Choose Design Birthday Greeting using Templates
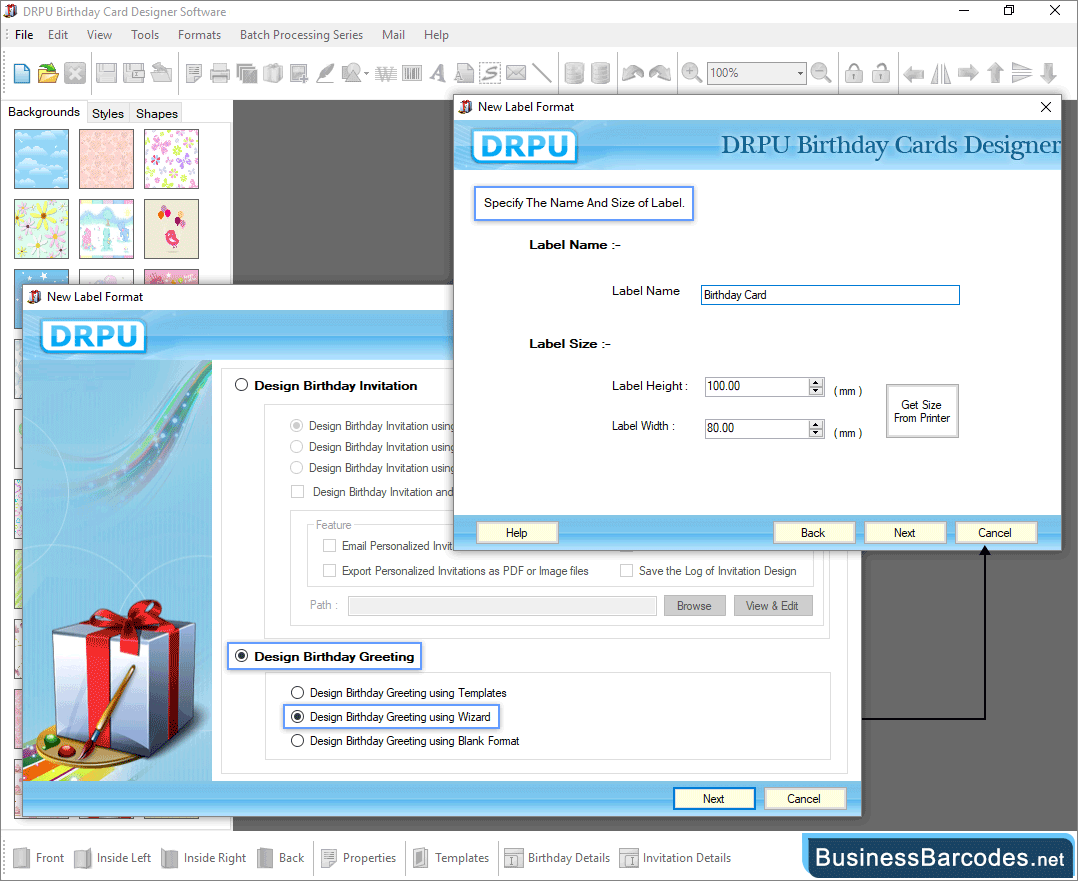This screenshot has width=1078, height=881. 297,693
